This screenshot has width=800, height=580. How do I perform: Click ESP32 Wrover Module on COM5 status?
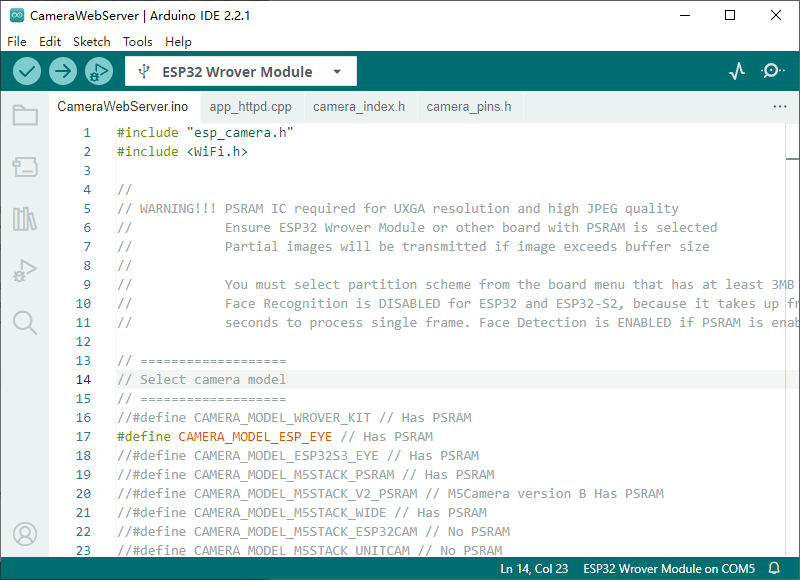point(669,568)
